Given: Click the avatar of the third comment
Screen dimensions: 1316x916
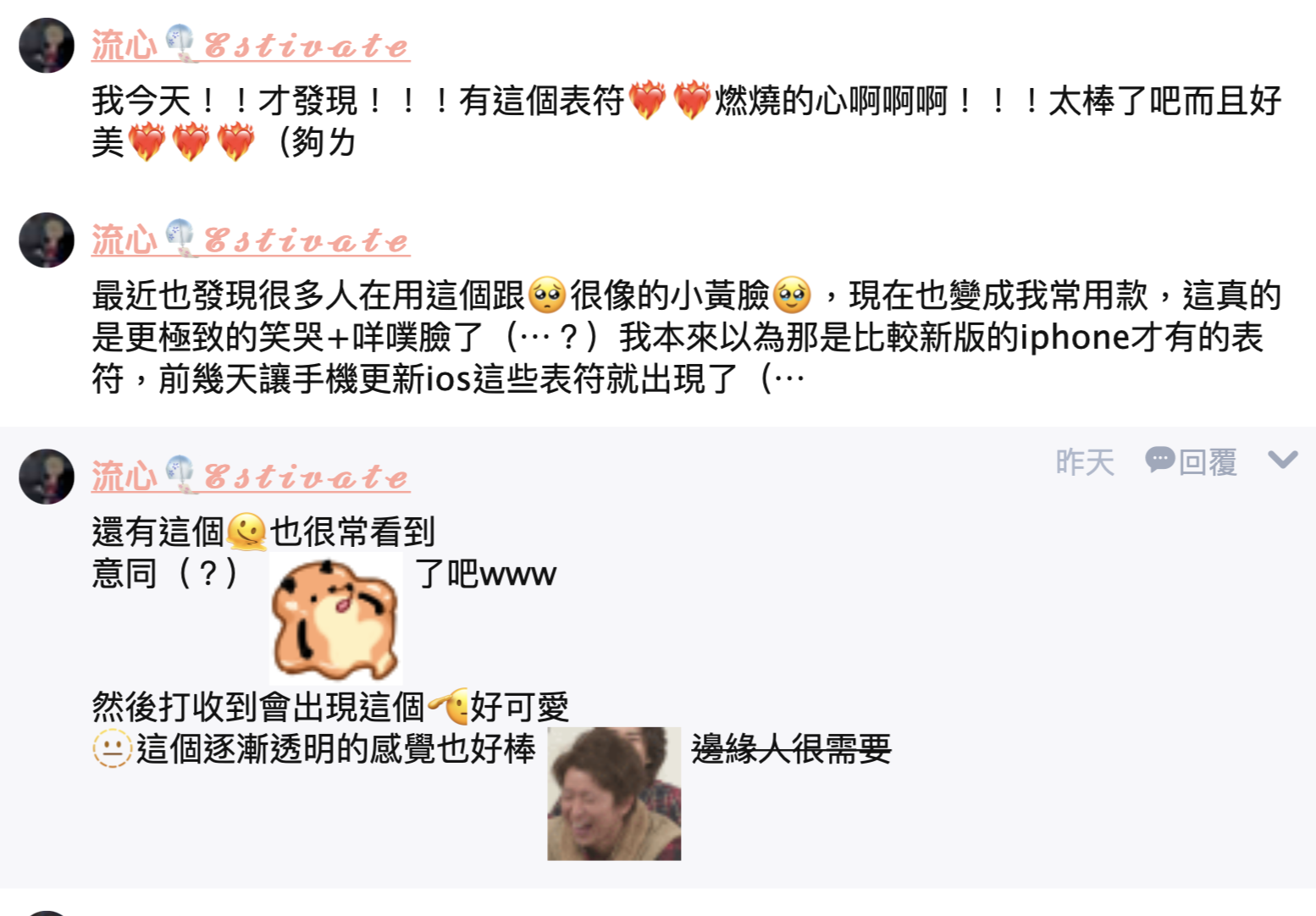Looking at the screenshot, I should (47, 477).
